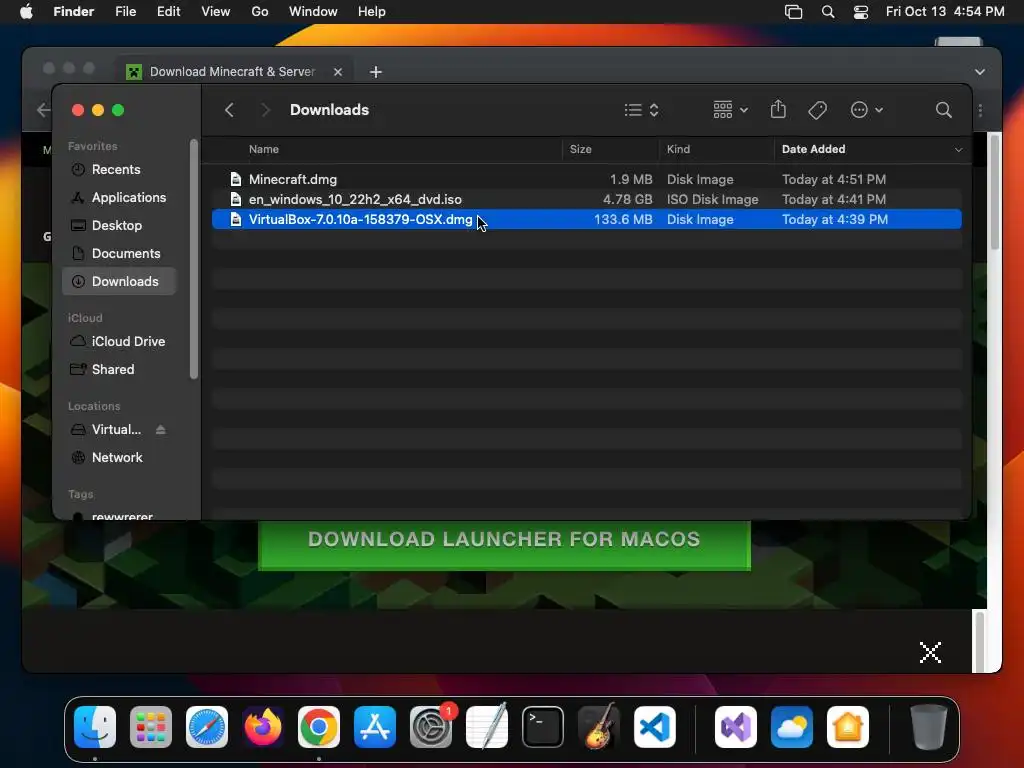Open the list view switcher in Finder

[641, 110]
